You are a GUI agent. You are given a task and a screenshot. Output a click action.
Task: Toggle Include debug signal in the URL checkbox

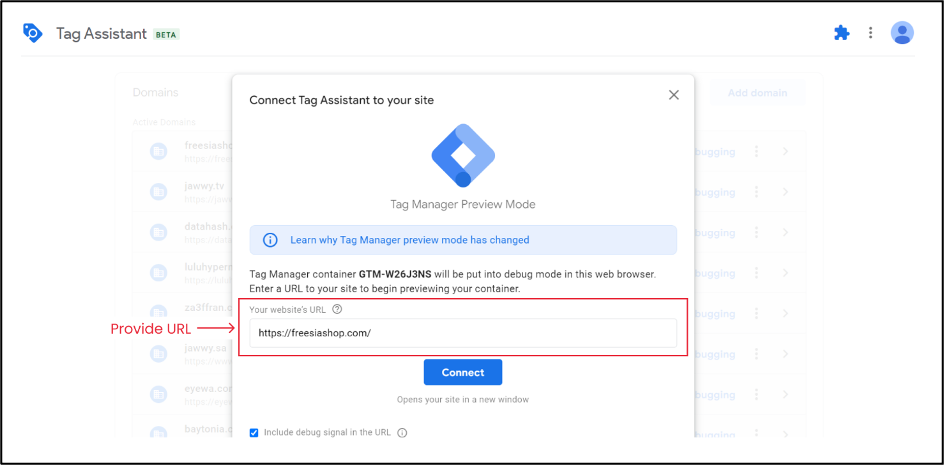pyautogui.click(x=254, y=432)
